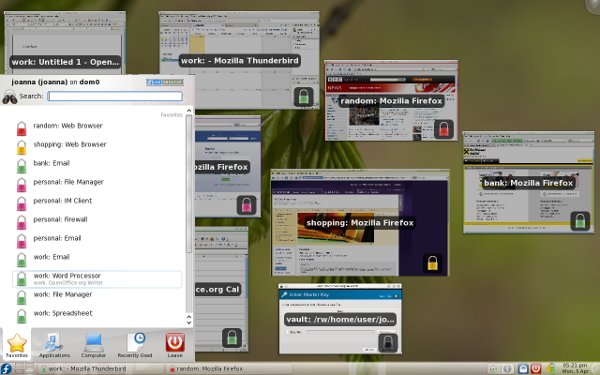Select work: Word Processor entry
Viewport: 600px width, 375px height.
(97, 279)
